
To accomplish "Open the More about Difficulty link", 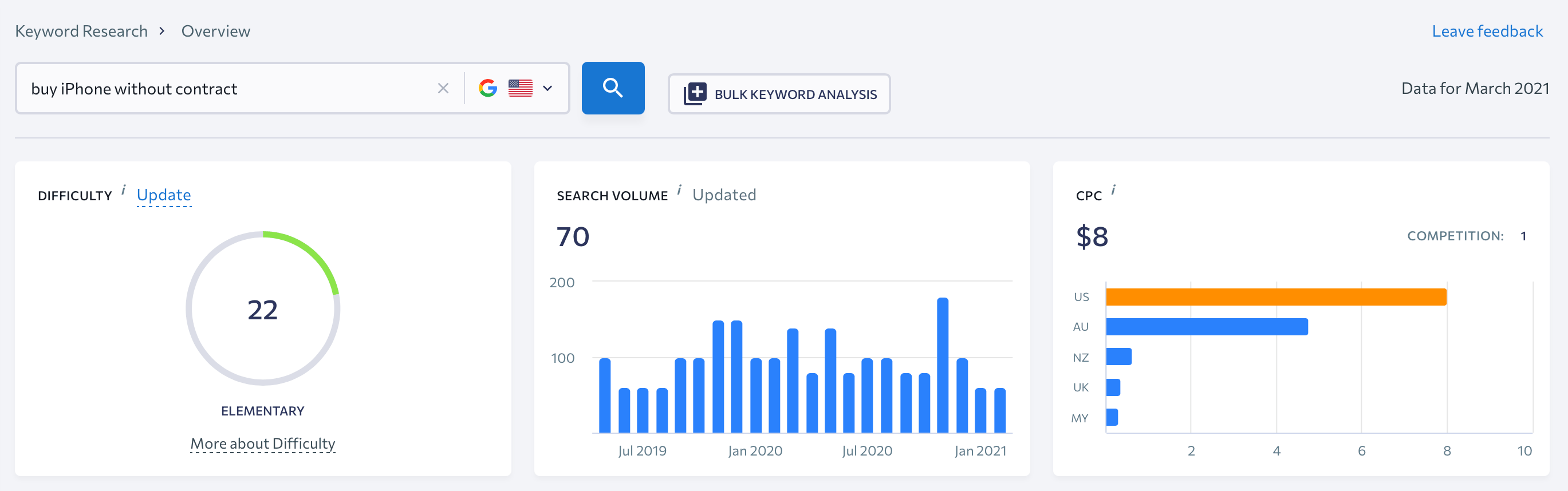I will tap(263, 444).
